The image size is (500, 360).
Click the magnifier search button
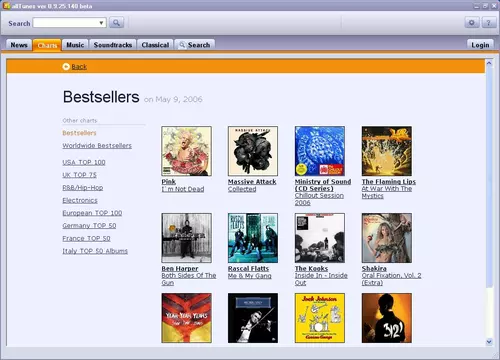(116, 23)
